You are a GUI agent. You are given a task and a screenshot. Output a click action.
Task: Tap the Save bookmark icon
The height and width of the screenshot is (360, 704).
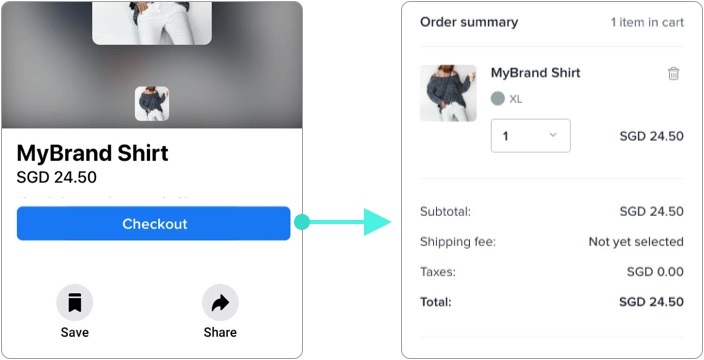[75, 303]
